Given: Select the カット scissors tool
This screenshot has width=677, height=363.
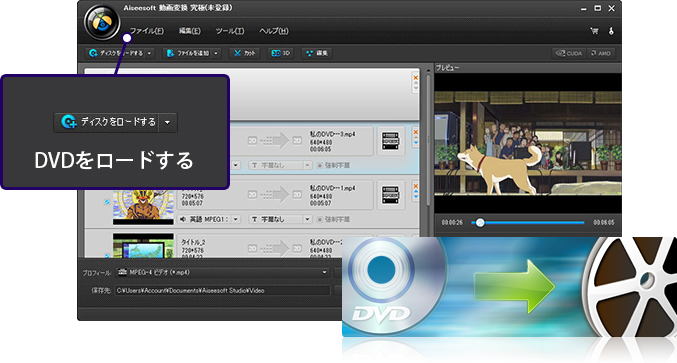Looking at the screenshot, I should click(244, 53).
